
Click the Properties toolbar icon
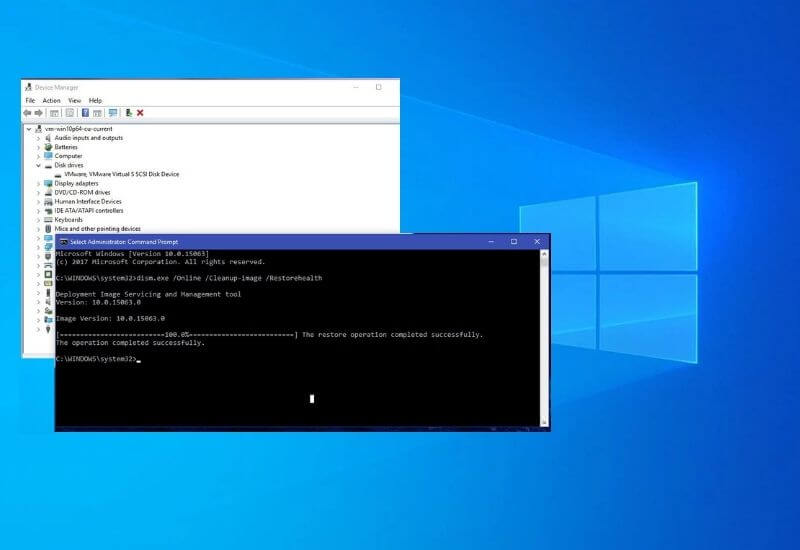[69, 113]
